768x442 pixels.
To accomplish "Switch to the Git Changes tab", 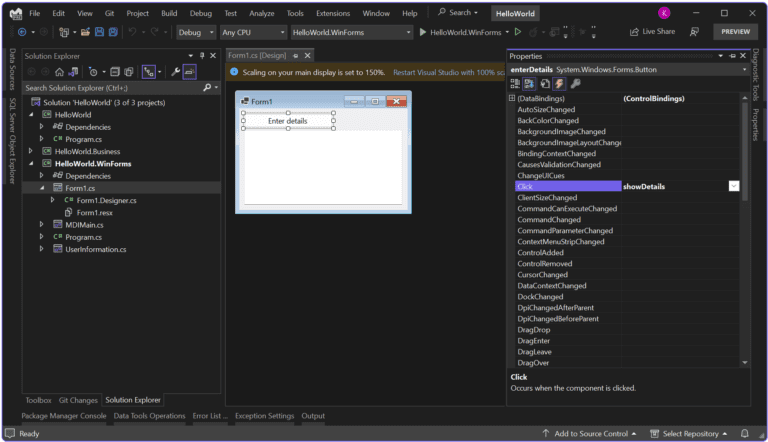I will [78, 400].
